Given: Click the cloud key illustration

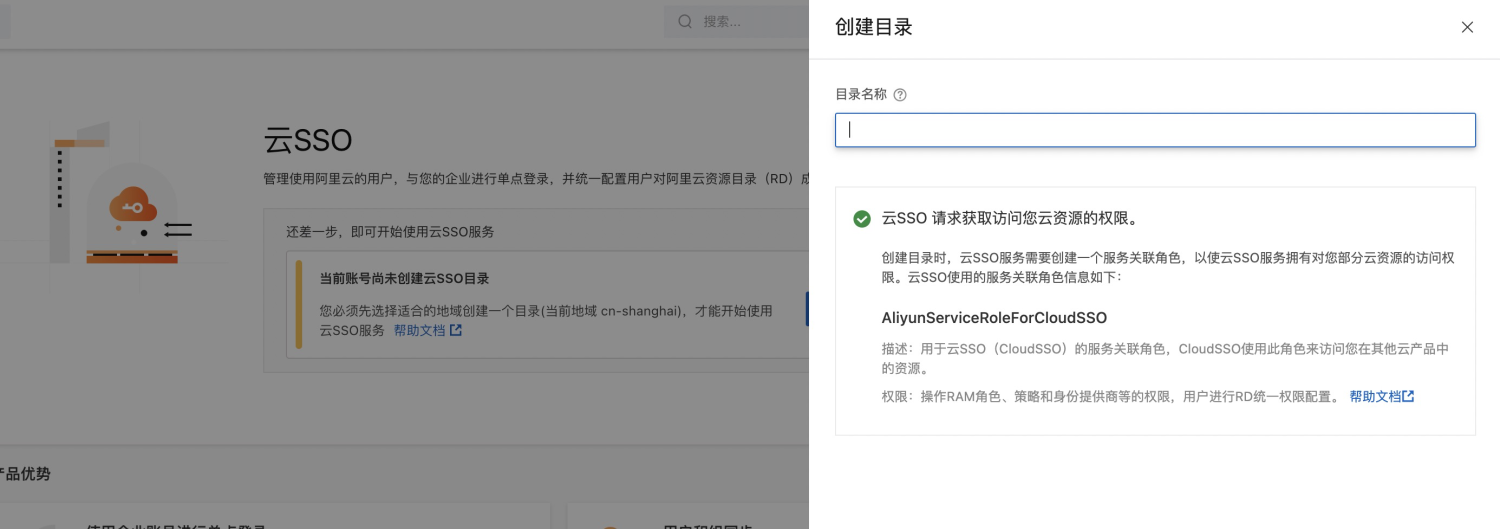Looking at the screenshot, I should [x=134, y=205].
